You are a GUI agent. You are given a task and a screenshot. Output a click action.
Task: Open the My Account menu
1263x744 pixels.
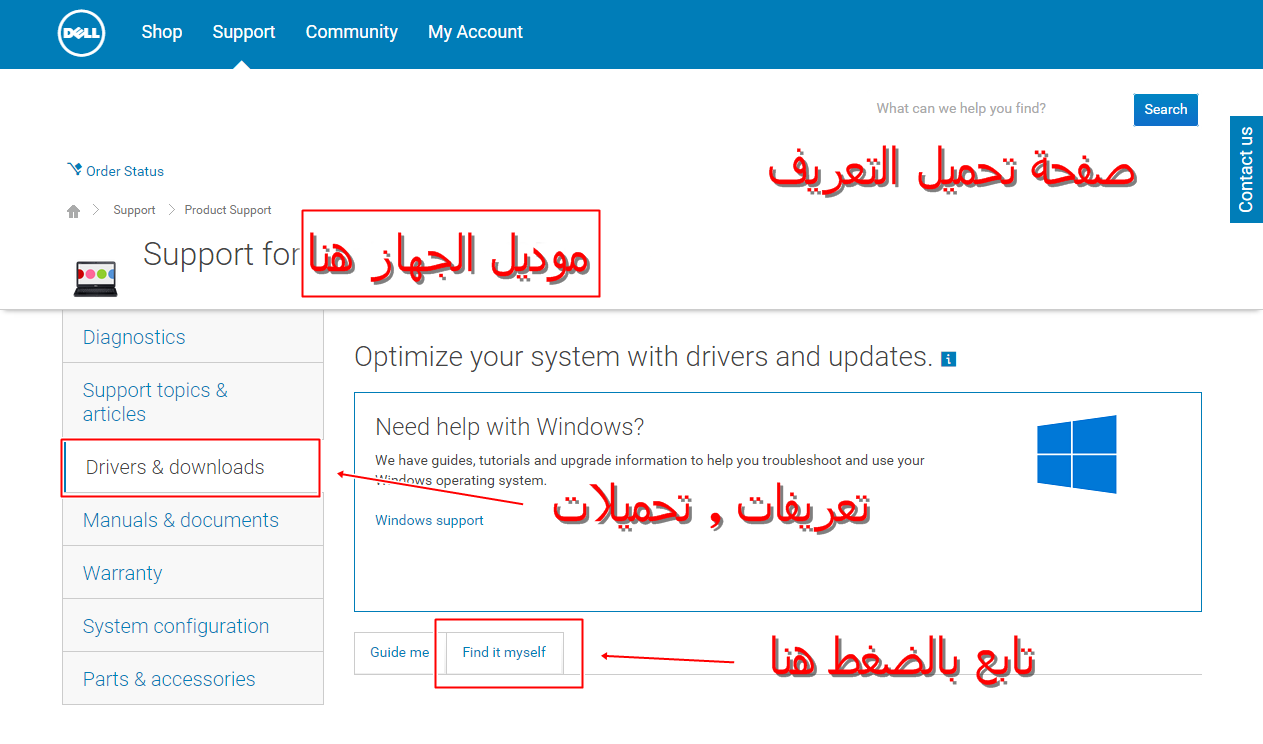tap(476, 32)
